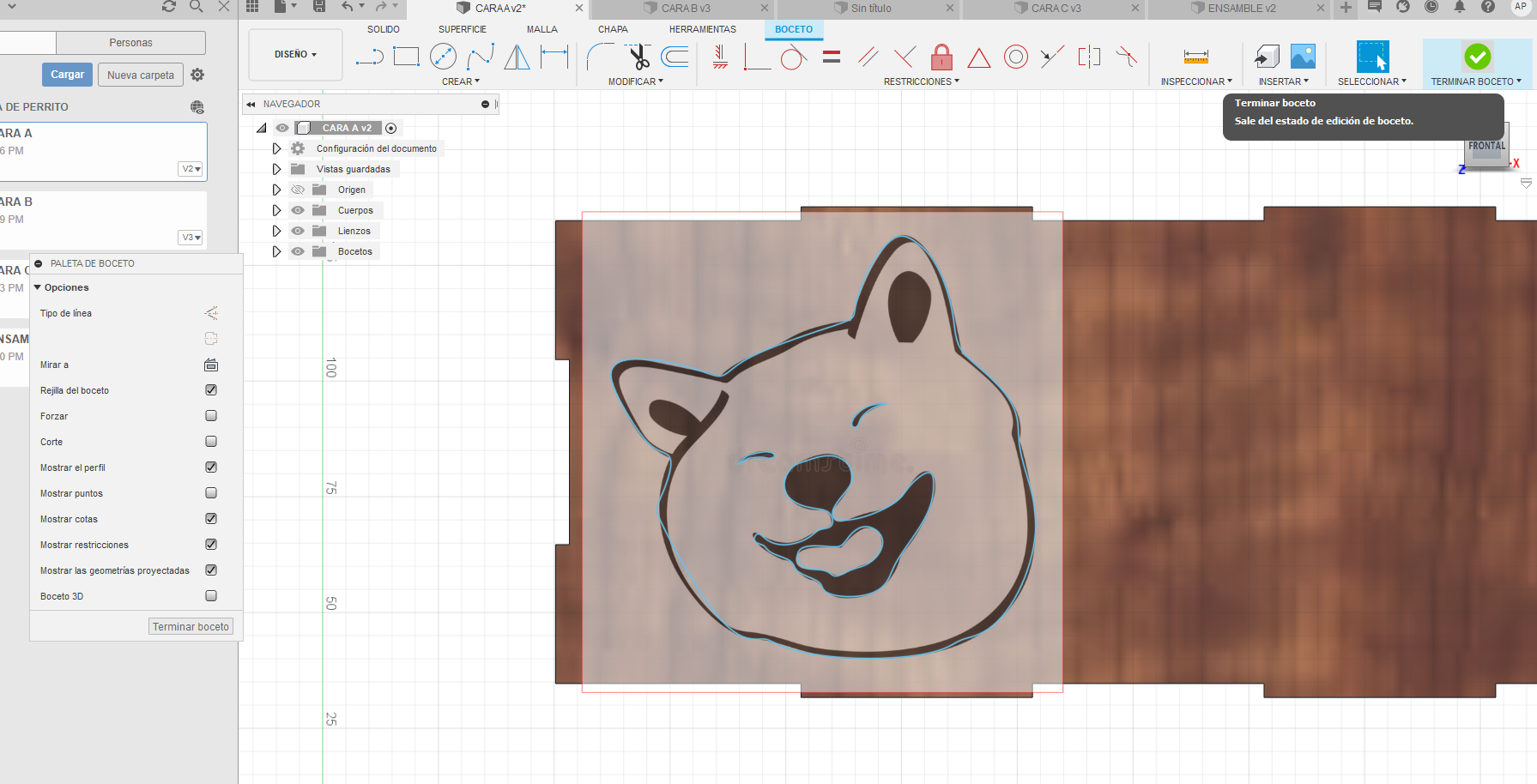Image resolution: width=1537 pixels, height=784 pixels.
Task: Open the MODIFICAR dropdown menu
Action: tap(636, 81)
